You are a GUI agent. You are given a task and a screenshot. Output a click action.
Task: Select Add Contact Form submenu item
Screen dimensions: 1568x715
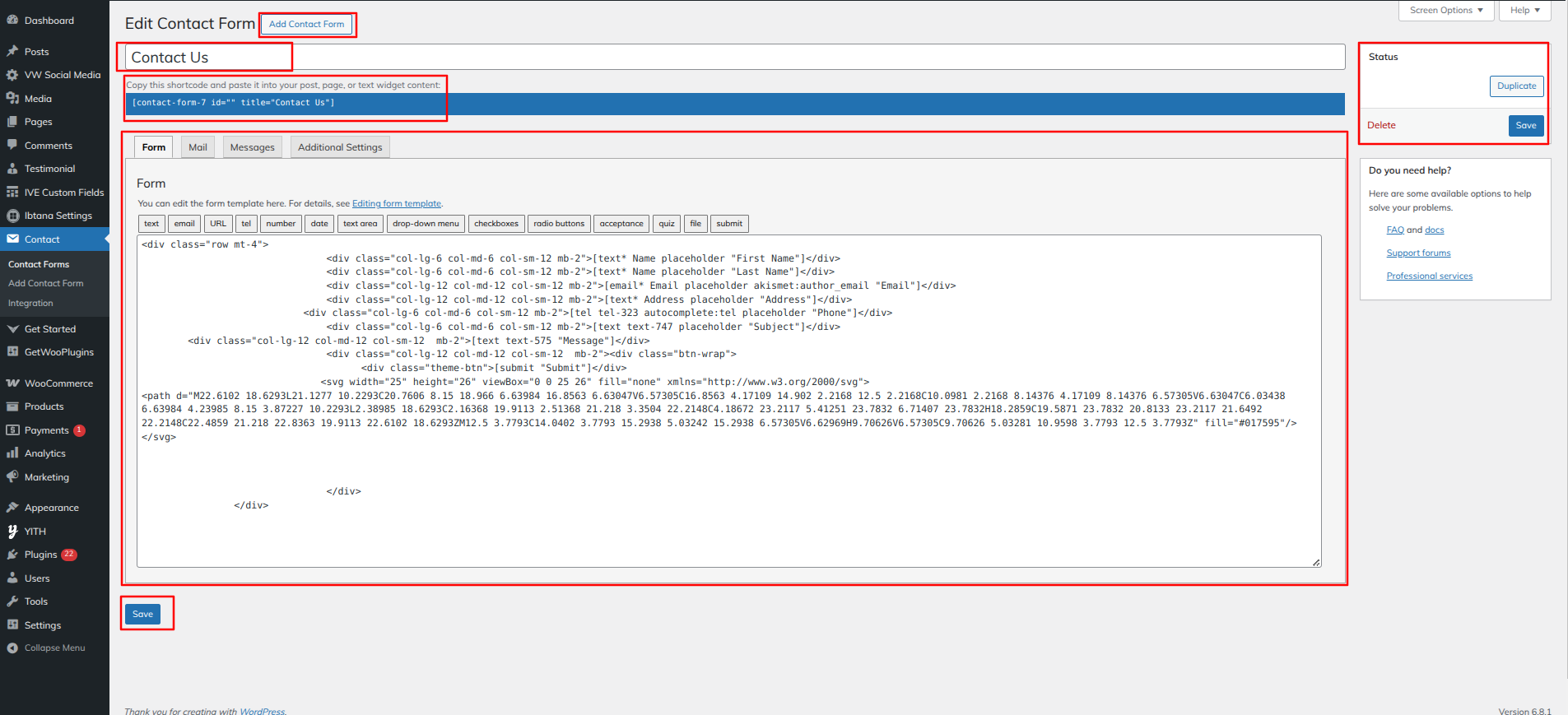click(46, 284)
